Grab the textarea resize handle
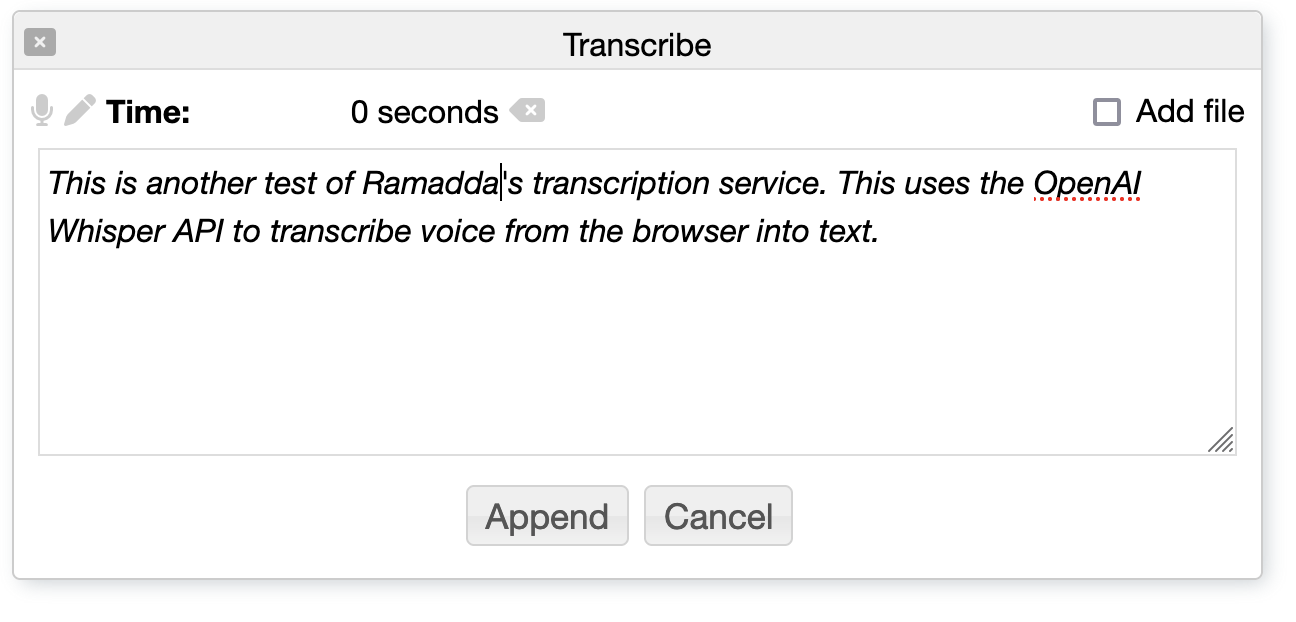Screen dimensions: 1296x622 click(1220, 440)
